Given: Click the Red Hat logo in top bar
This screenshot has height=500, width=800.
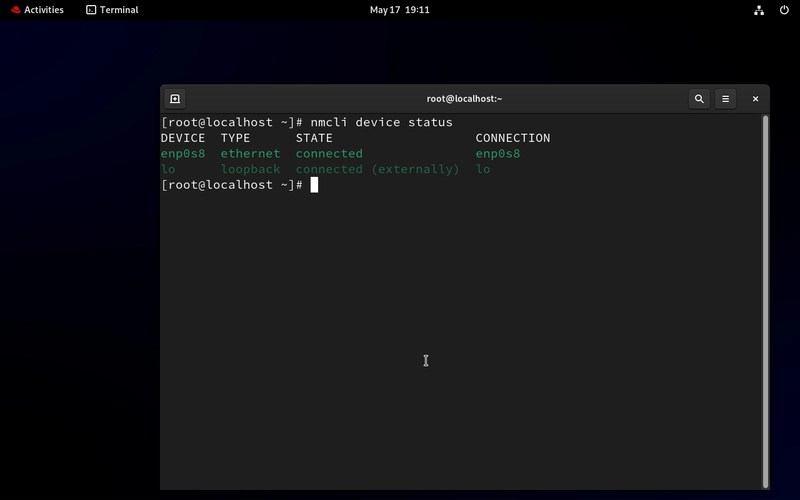Looking at the screenshot, I should pos(16,10).
